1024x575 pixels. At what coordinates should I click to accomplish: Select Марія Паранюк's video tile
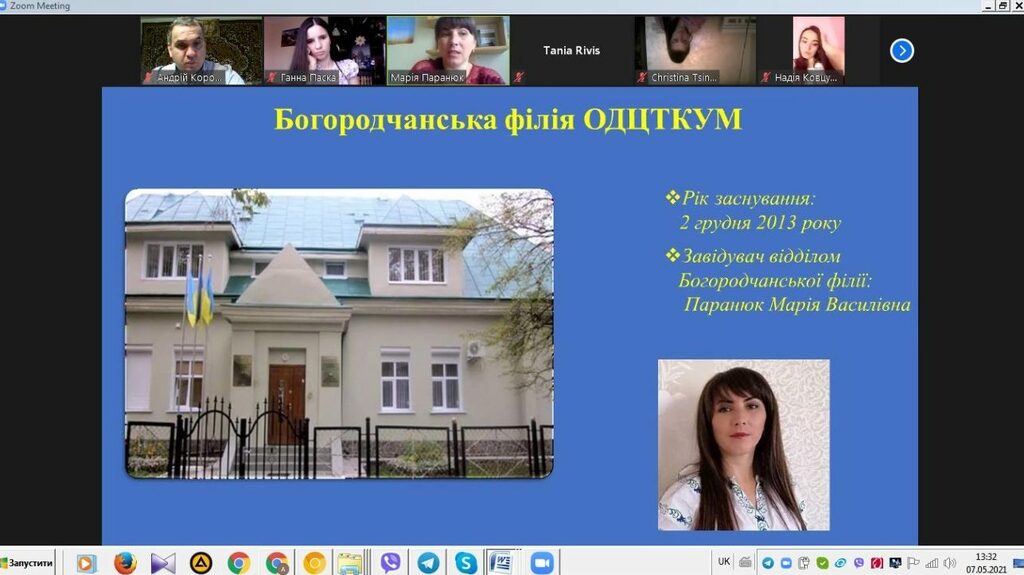447,50
